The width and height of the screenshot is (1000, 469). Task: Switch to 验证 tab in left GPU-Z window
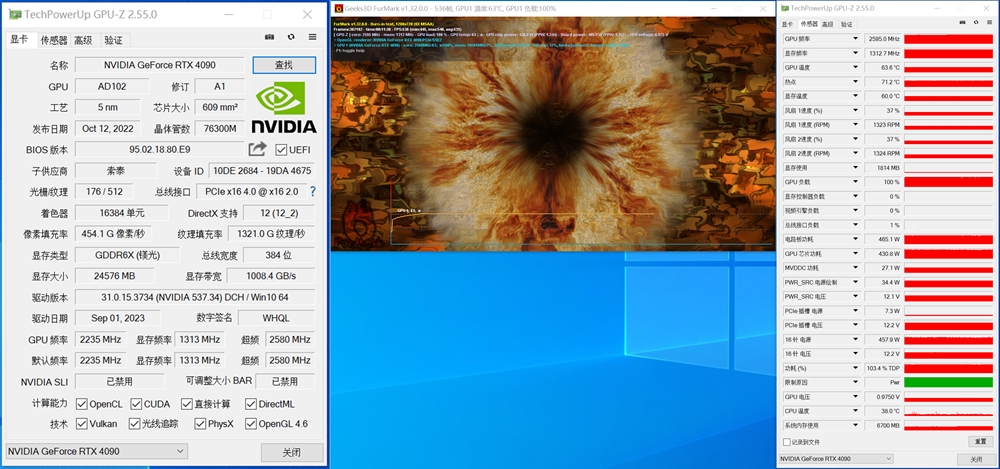[114, 40]
